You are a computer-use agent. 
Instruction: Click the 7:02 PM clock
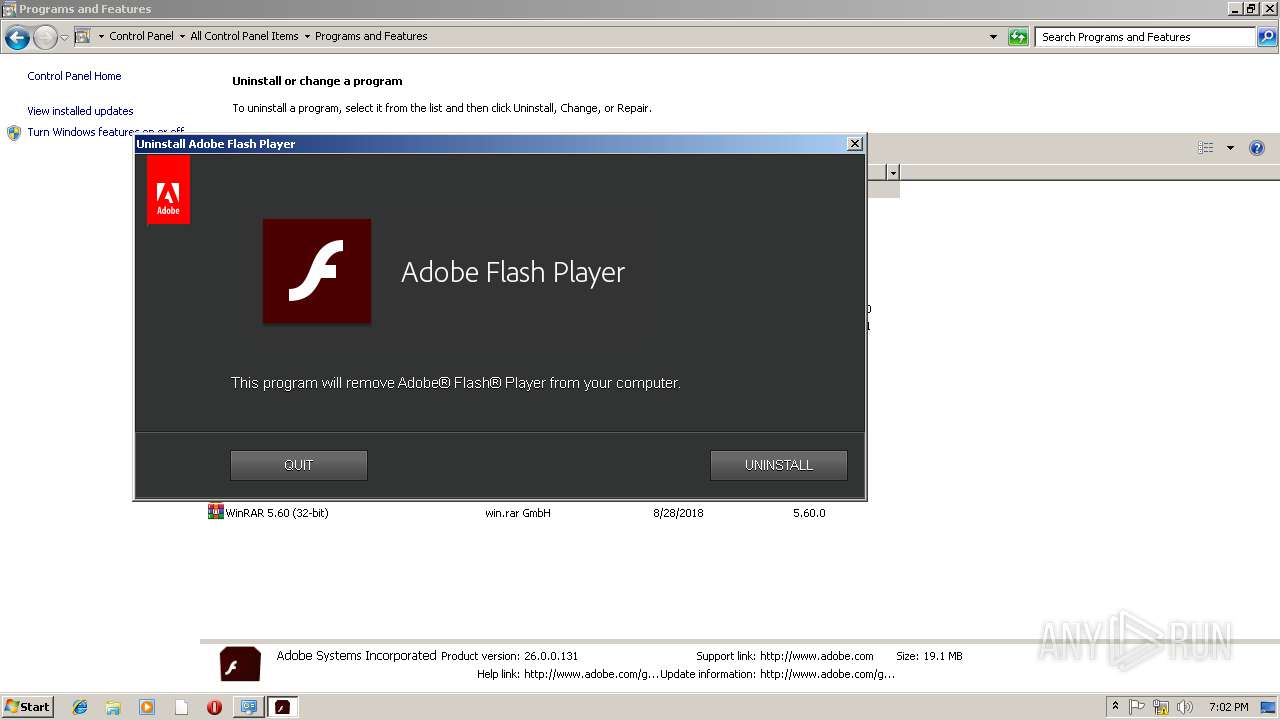pyautogui.click(x=1228, y=707)
